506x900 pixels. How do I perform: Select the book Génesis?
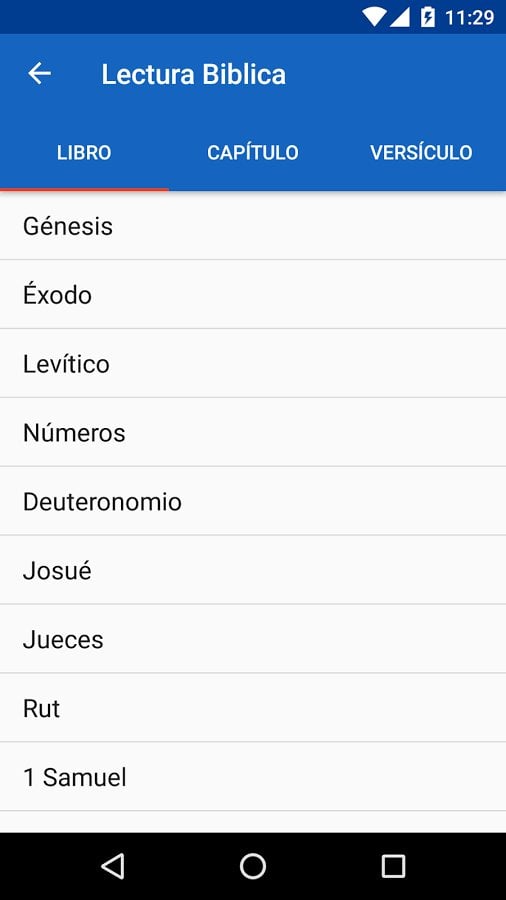(253, 226)
